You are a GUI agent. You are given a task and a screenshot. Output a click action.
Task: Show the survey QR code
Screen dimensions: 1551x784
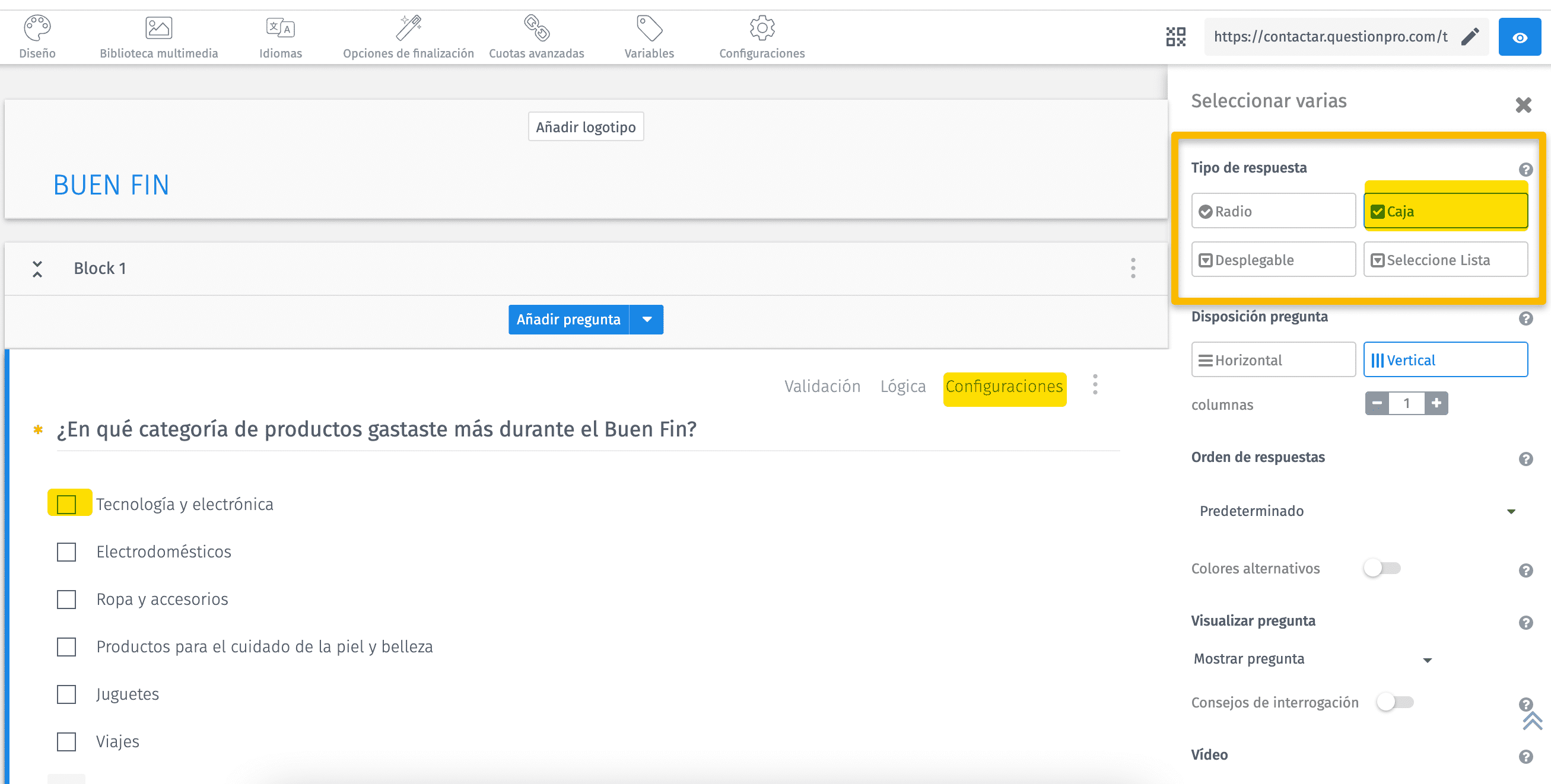[1175, 36]
